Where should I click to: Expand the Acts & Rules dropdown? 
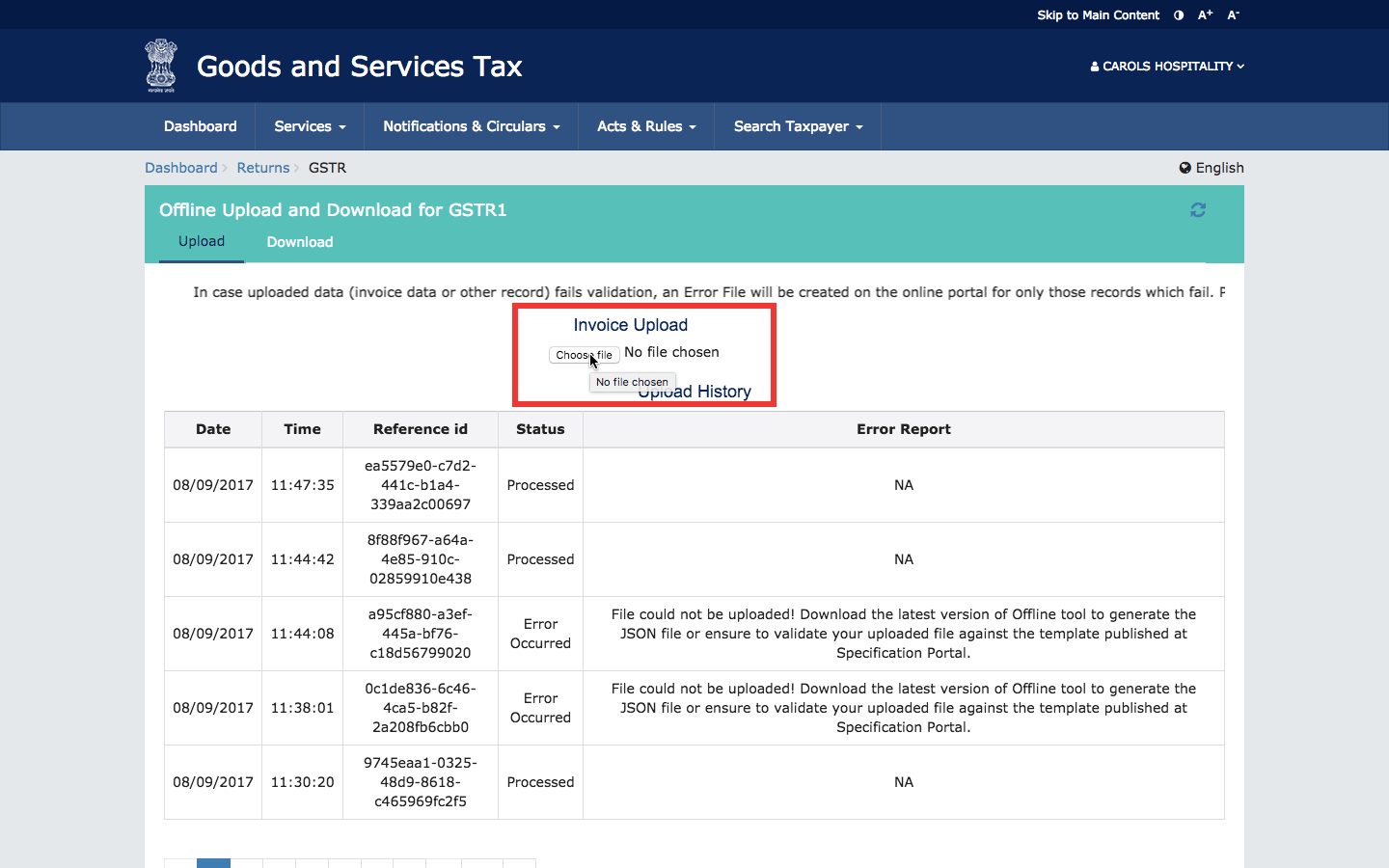click(645, 126)
